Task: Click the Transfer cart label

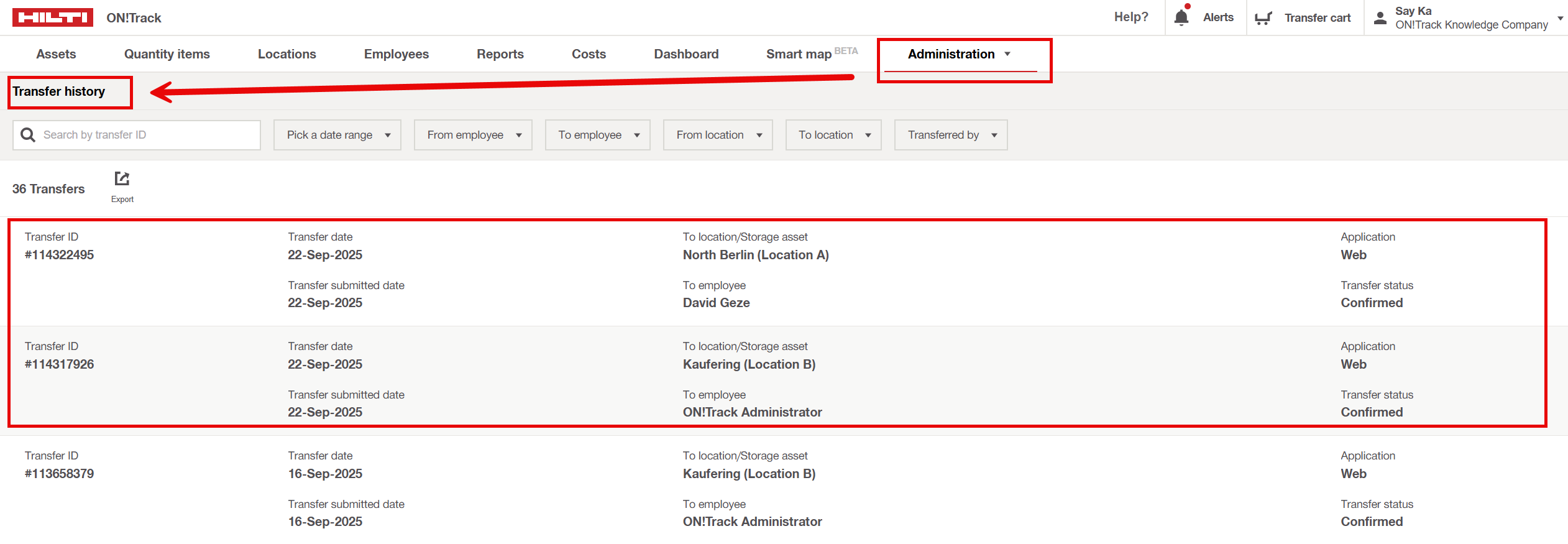Action: pos(1318,18)
